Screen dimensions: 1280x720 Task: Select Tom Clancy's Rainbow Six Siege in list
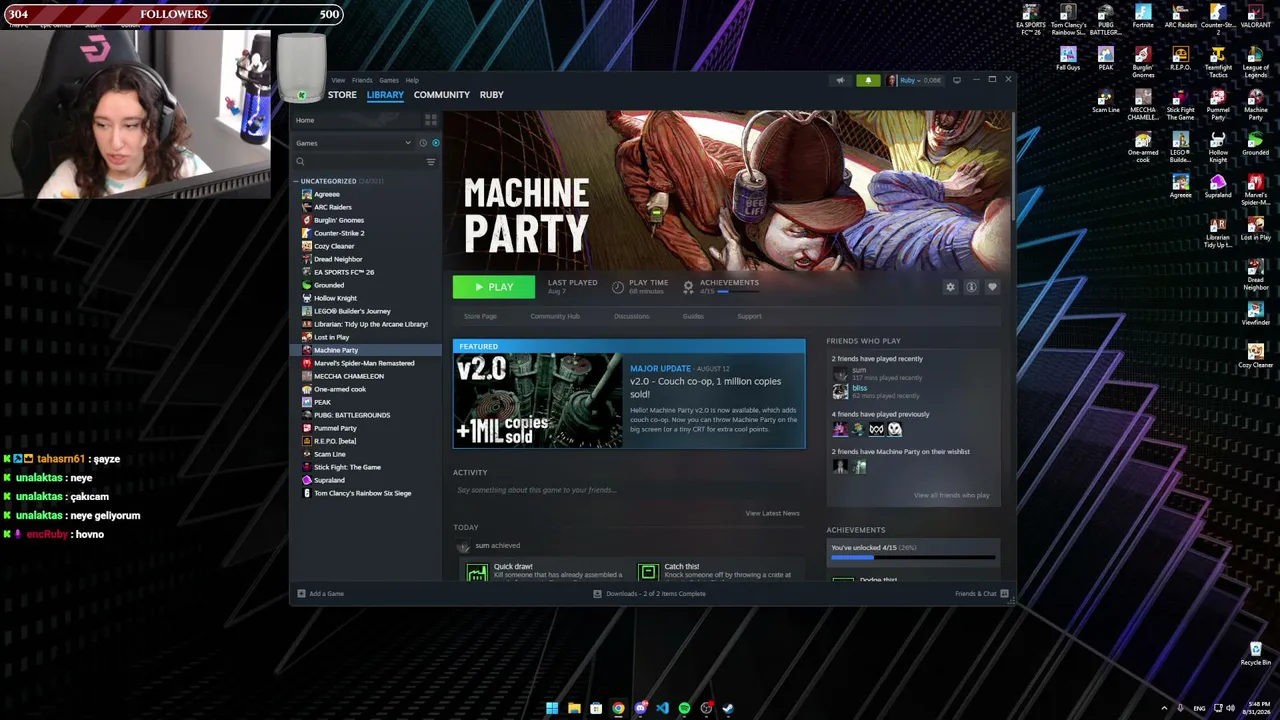(x=365, y=493)
